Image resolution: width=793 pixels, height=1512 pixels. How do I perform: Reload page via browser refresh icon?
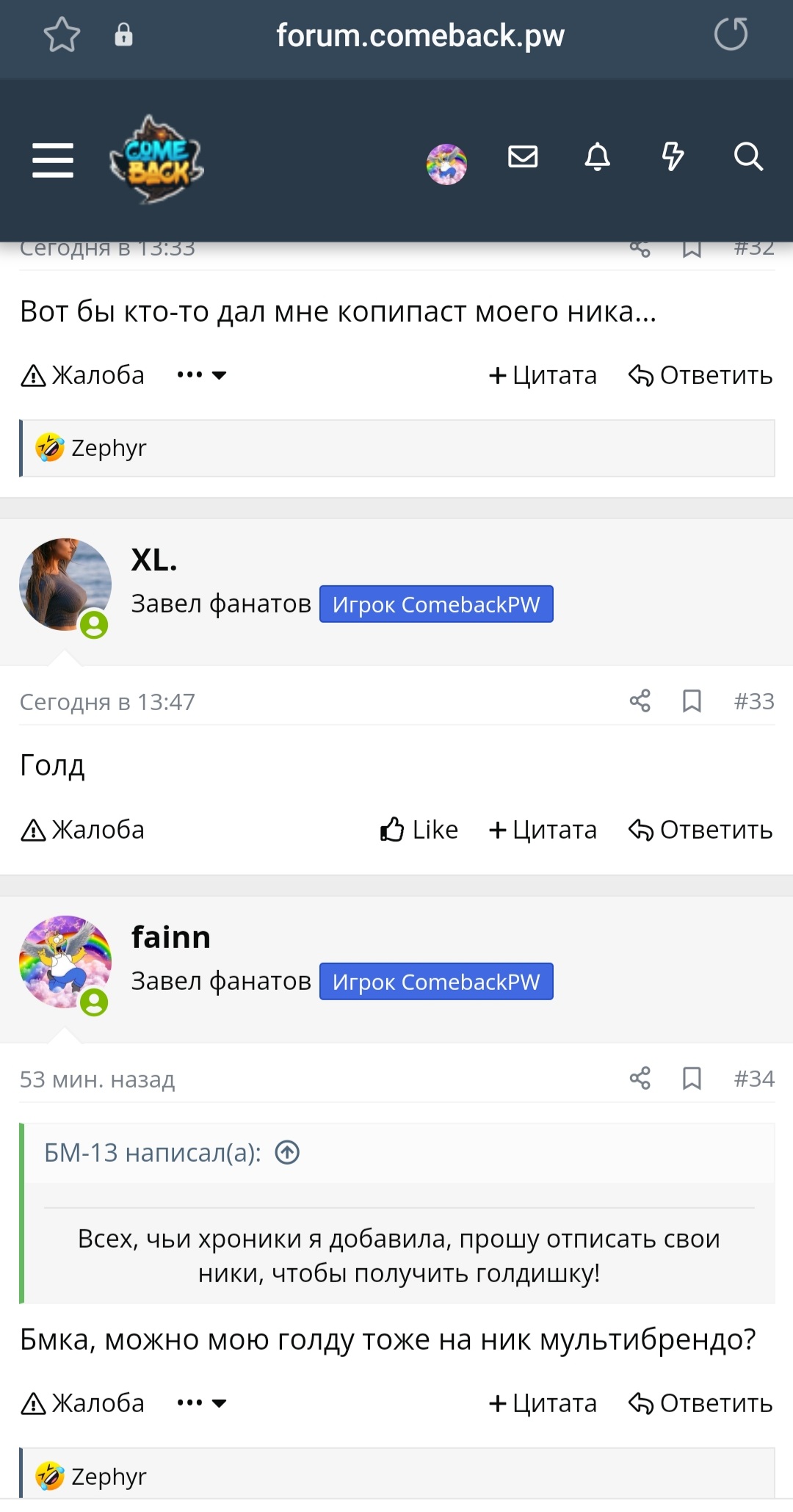pyautogui.click(x=731, y=35)
